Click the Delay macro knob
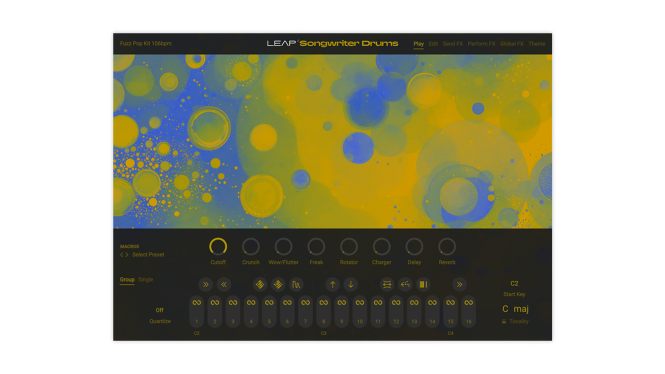 [414, 246]
